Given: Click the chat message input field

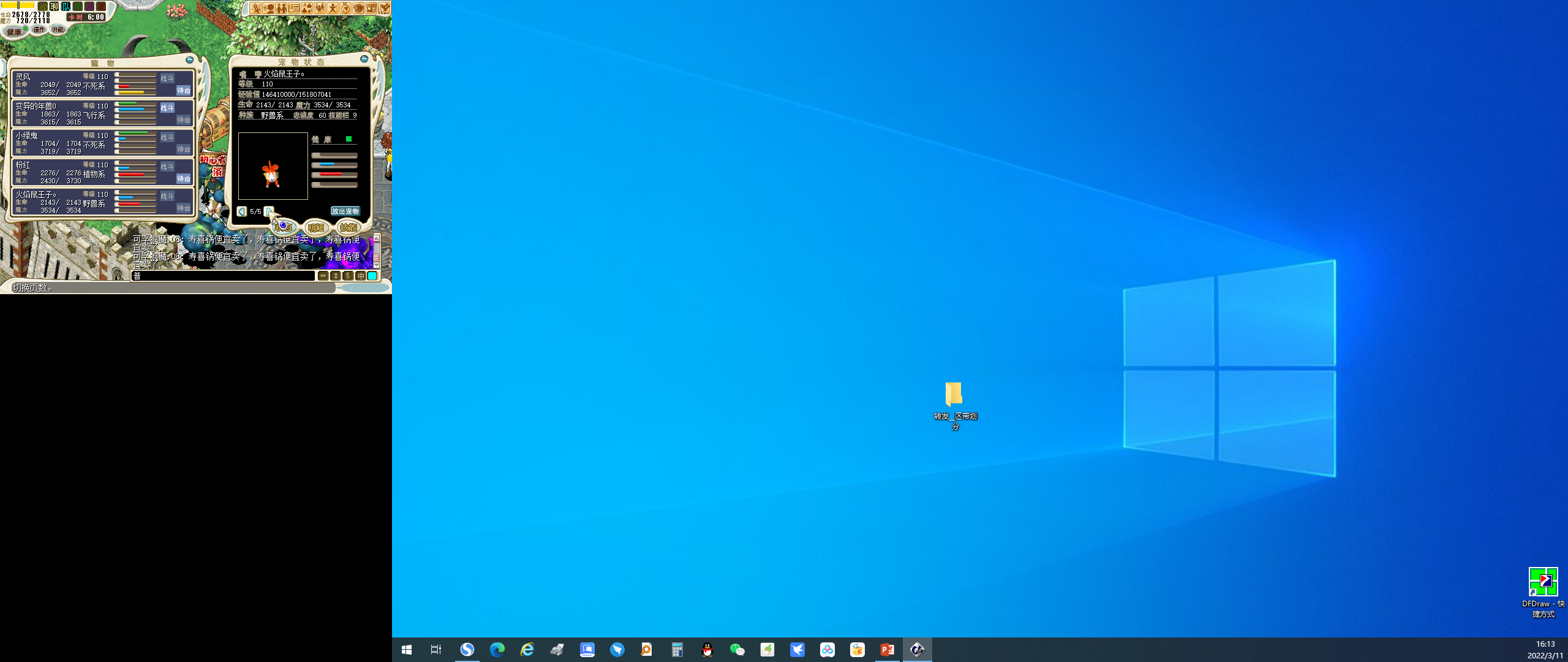Looking at the screenshot, I should (x=223, y=276).
